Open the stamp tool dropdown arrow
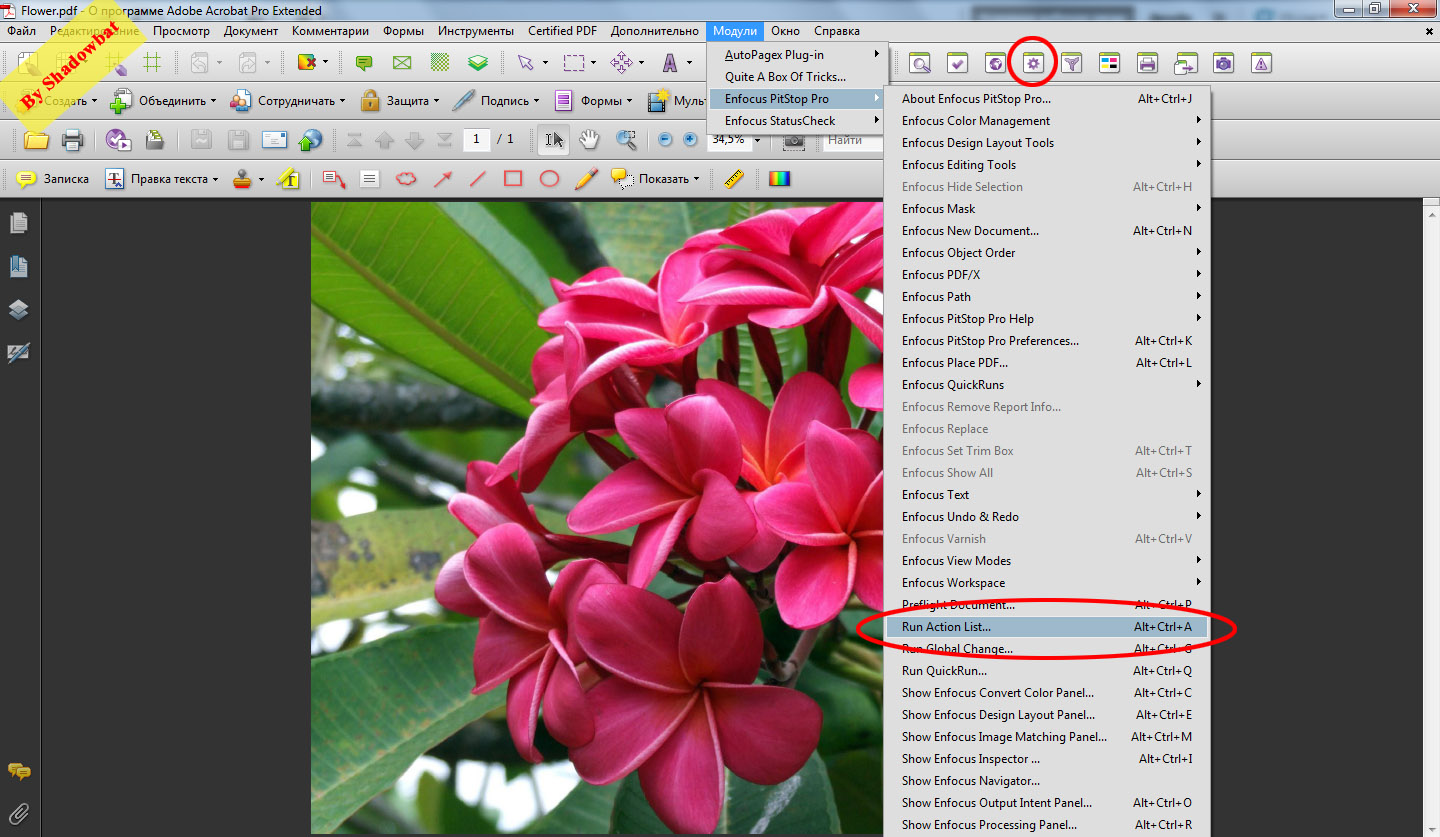Screen dimensions: 1440x837 pos(262,180)
